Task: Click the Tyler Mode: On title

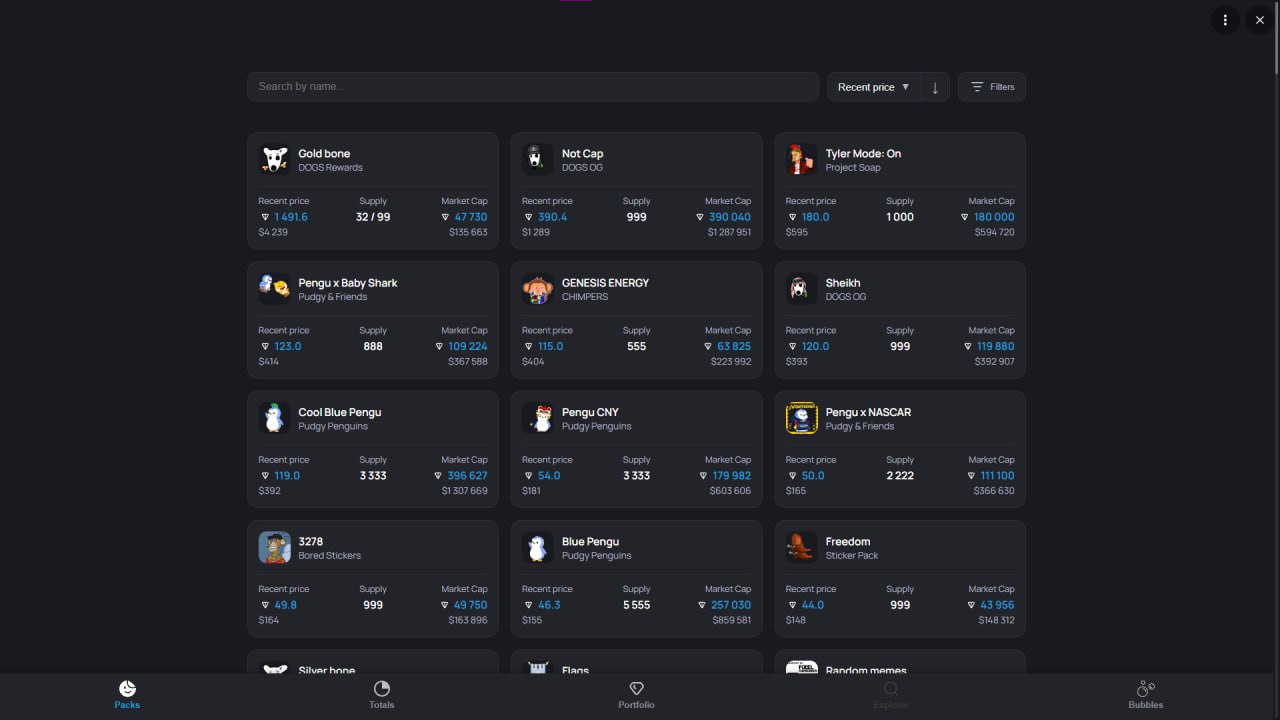Action: click(x=863, y=154)
